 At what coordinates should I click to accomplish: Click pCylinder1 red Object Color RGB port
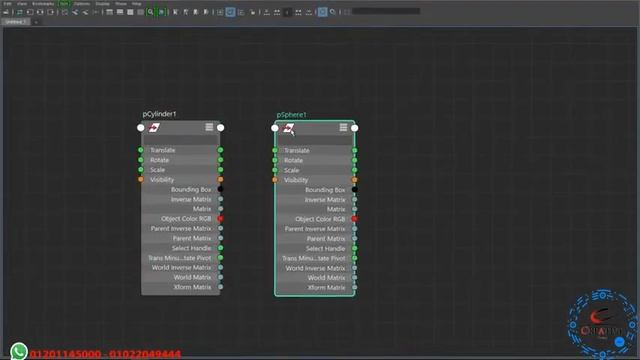(x=220, y=218)
